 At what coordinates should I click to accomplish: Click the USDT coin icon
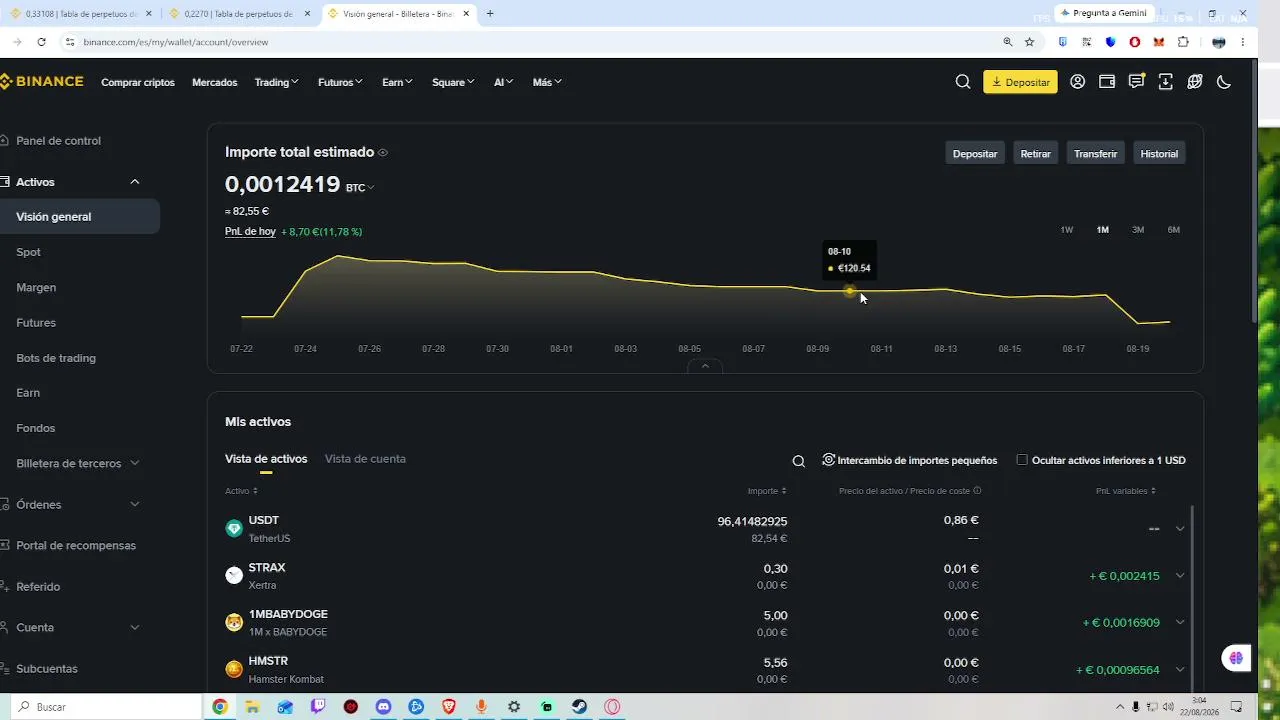pyautogui.click(x=234, y=529)
